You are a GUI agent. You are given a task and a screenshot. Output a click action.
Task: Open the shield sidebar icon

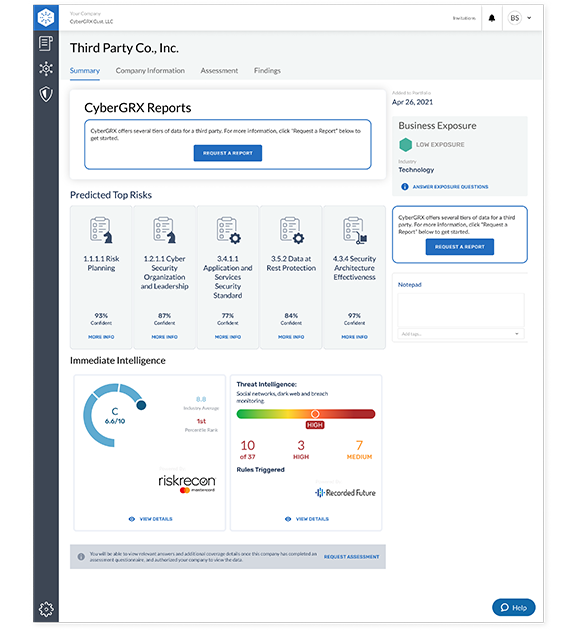46,94
